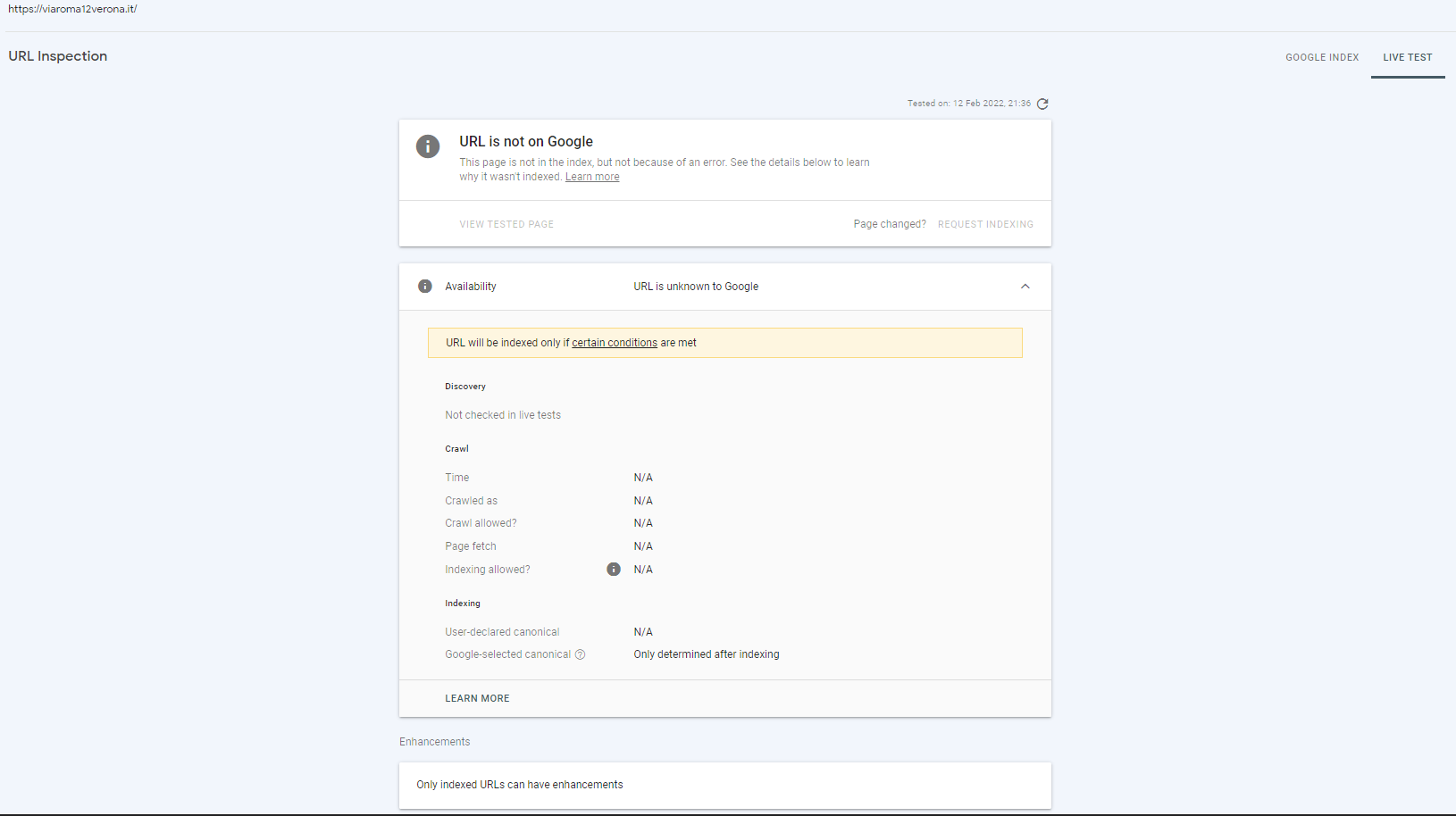The height and width of the screenshot is (816, 1456).
Task: Click LEARN MORE at the panel bottom
Action: tap(478, 698)
